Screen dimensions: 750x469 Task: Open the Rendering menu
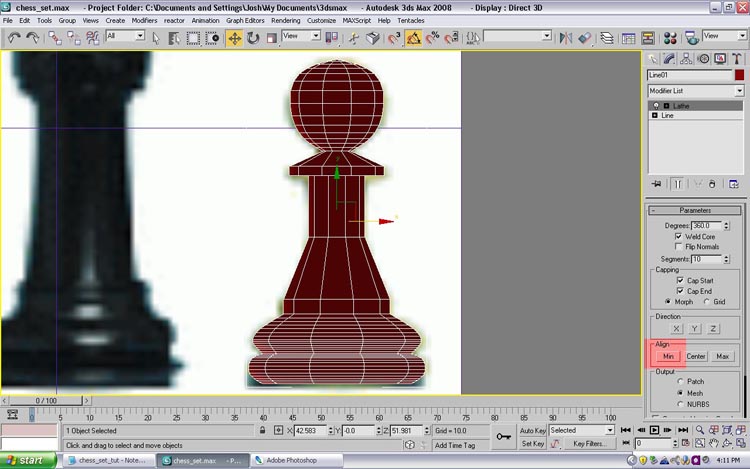285,20
